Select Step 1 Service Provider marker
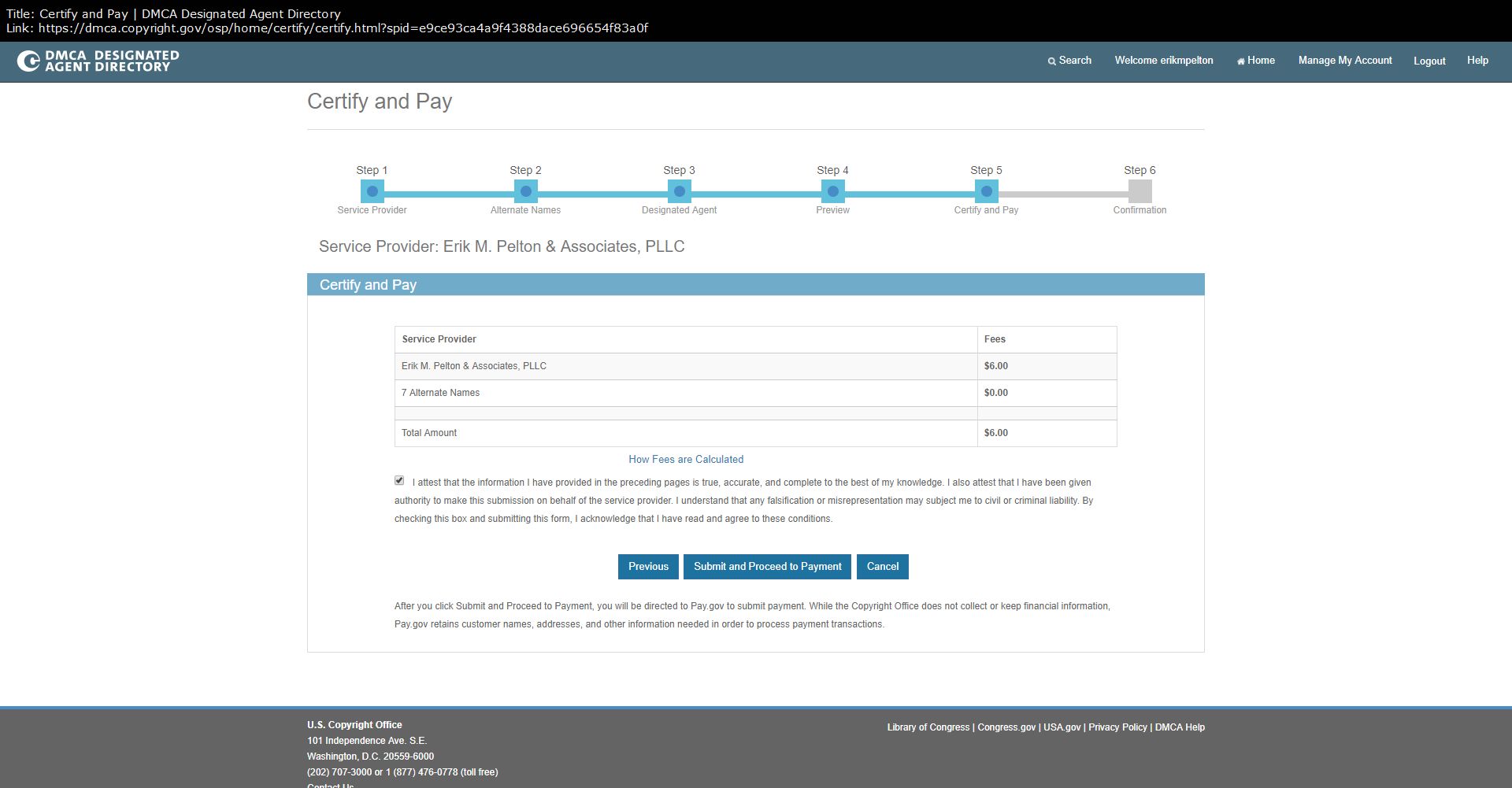Screen dimensions: 1512x788 click(372, 191)
